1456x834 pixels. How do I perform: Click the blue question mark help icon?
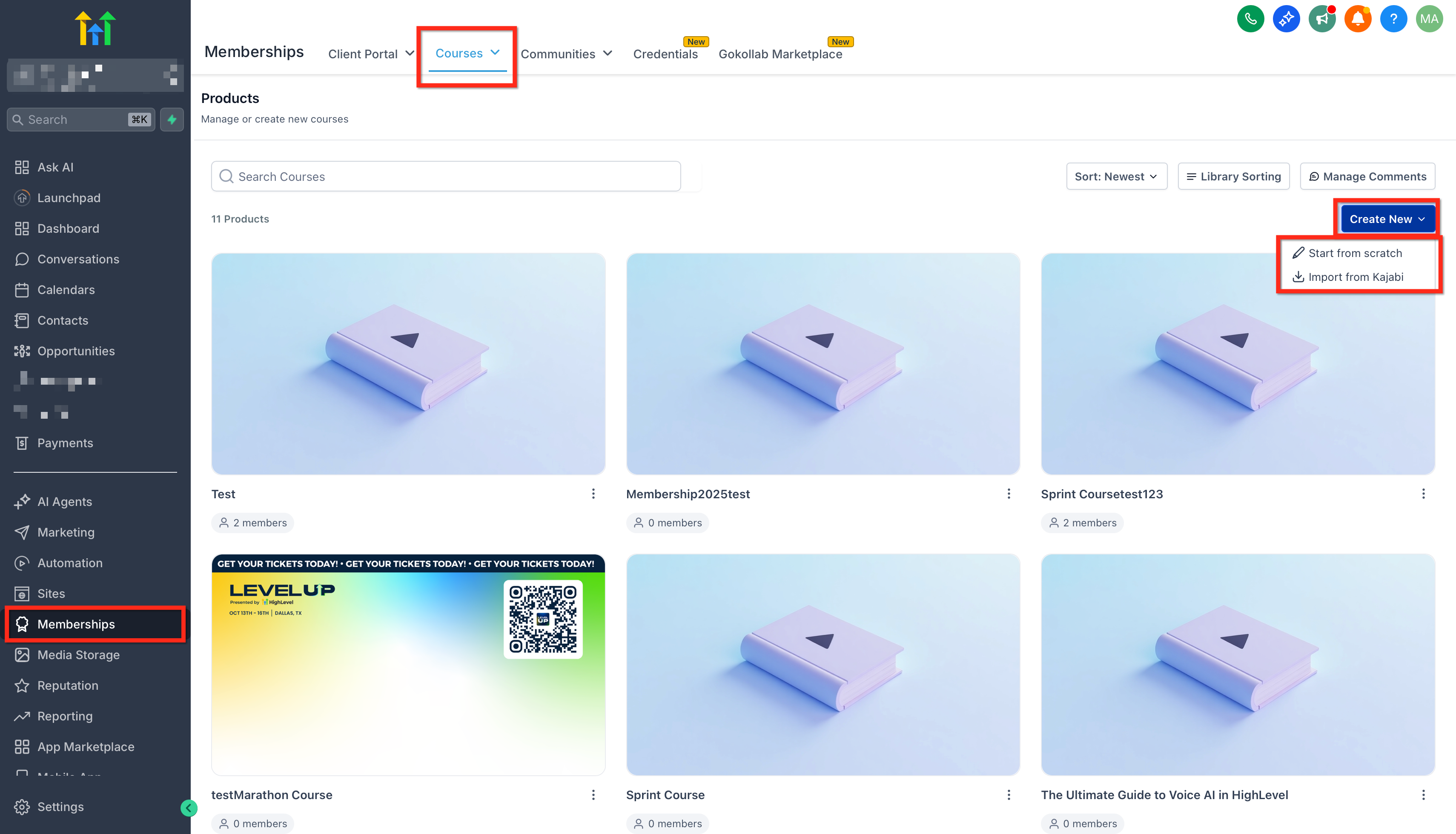(x=1393, y=20)
